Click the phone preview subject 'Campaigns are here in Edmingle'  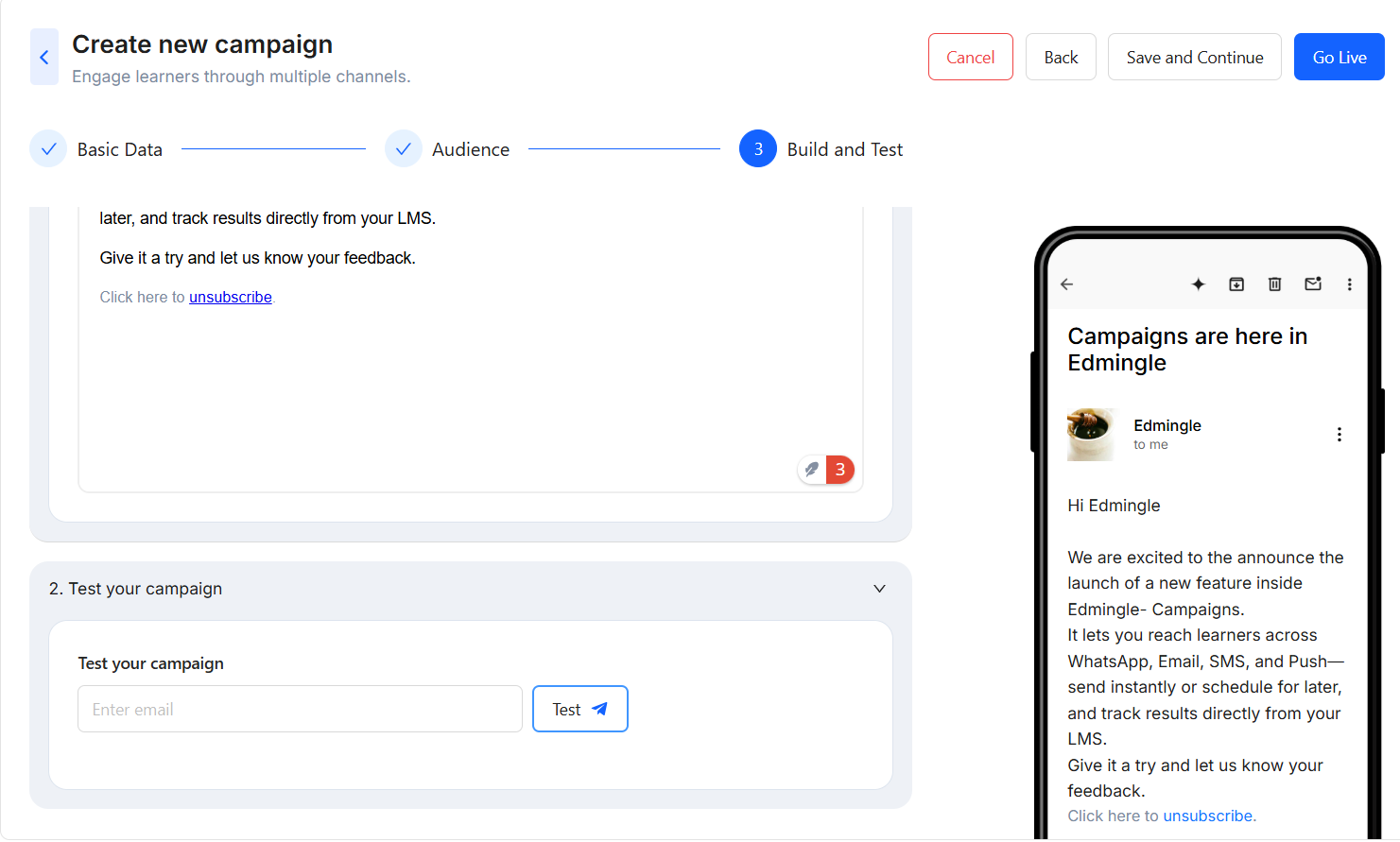tap(1187, 350)
